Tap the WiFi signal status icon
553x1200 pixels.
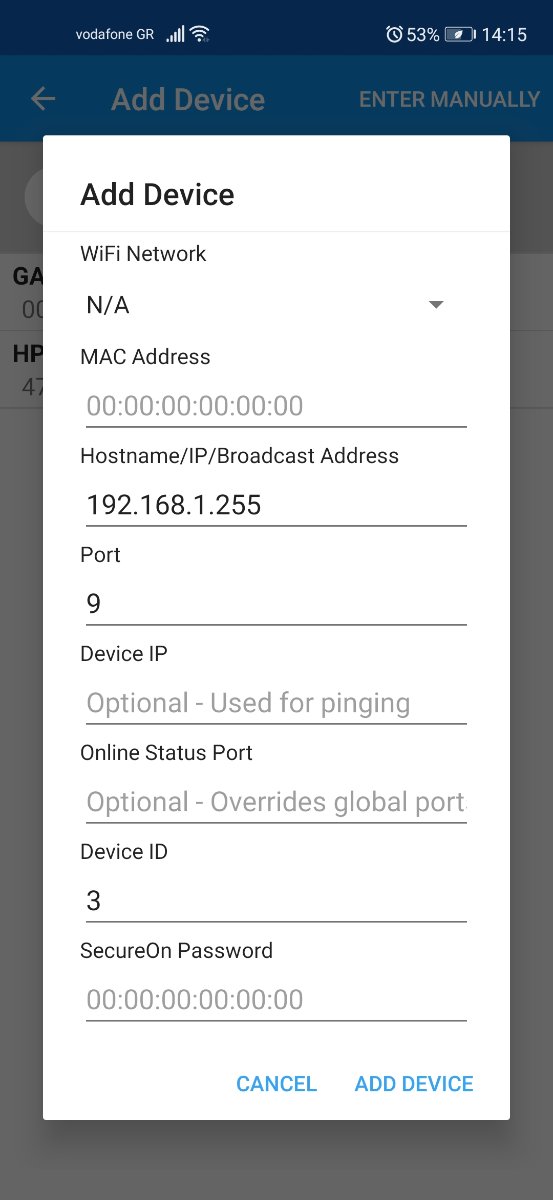coord(200,34)
